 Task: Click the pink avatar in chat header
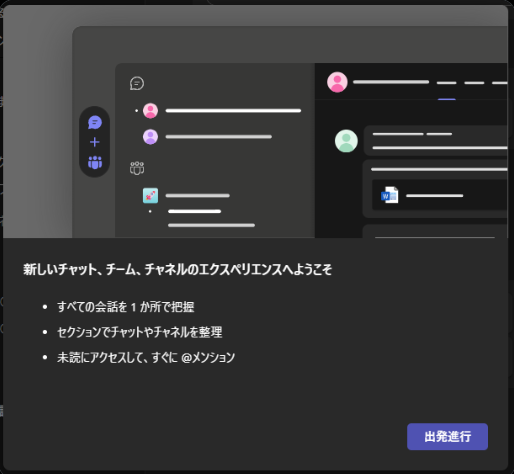[337, 82]
